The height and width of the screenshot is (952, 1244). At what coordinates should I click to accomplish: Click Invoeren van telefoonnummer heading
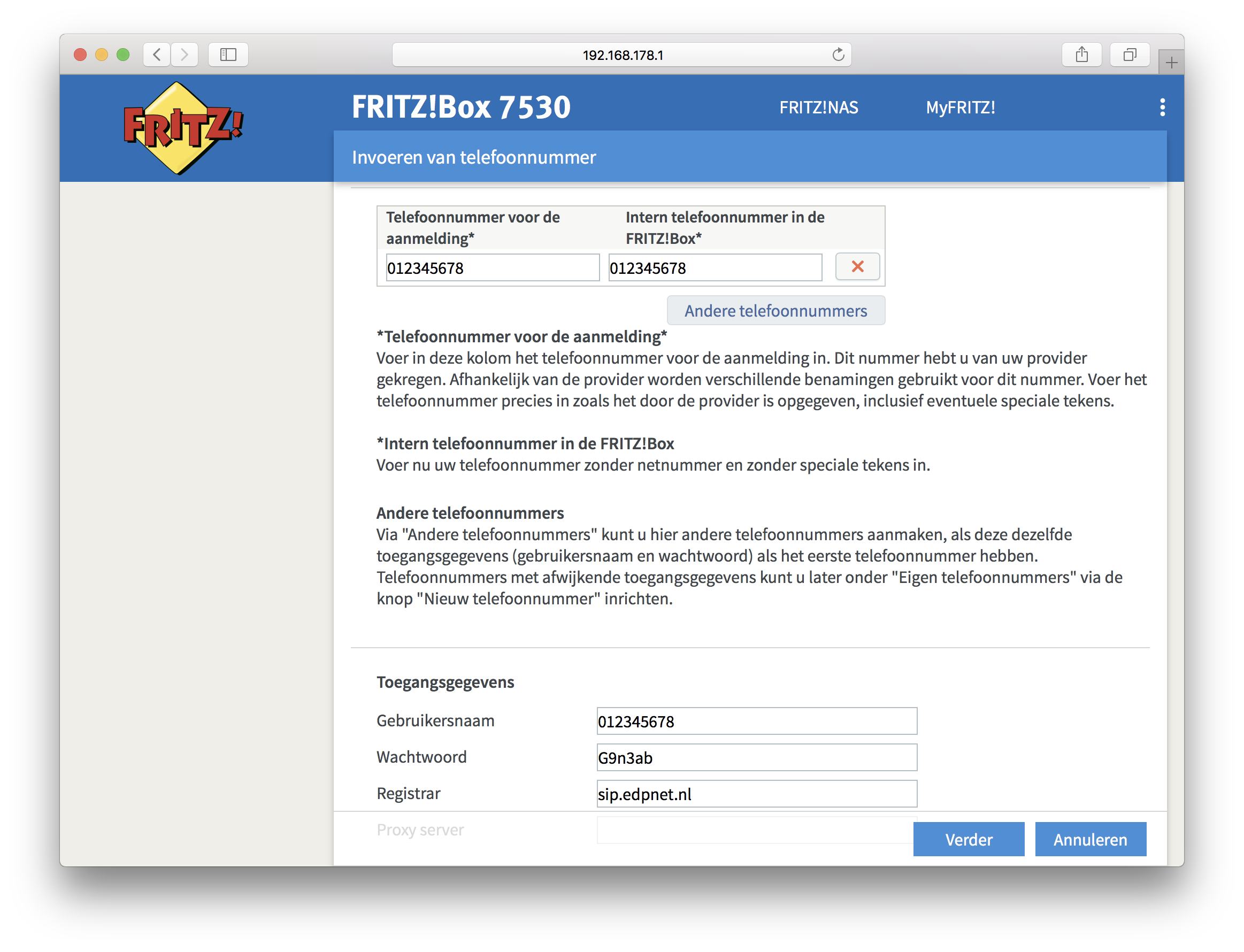pyautogui.click(x=474, y=157)
